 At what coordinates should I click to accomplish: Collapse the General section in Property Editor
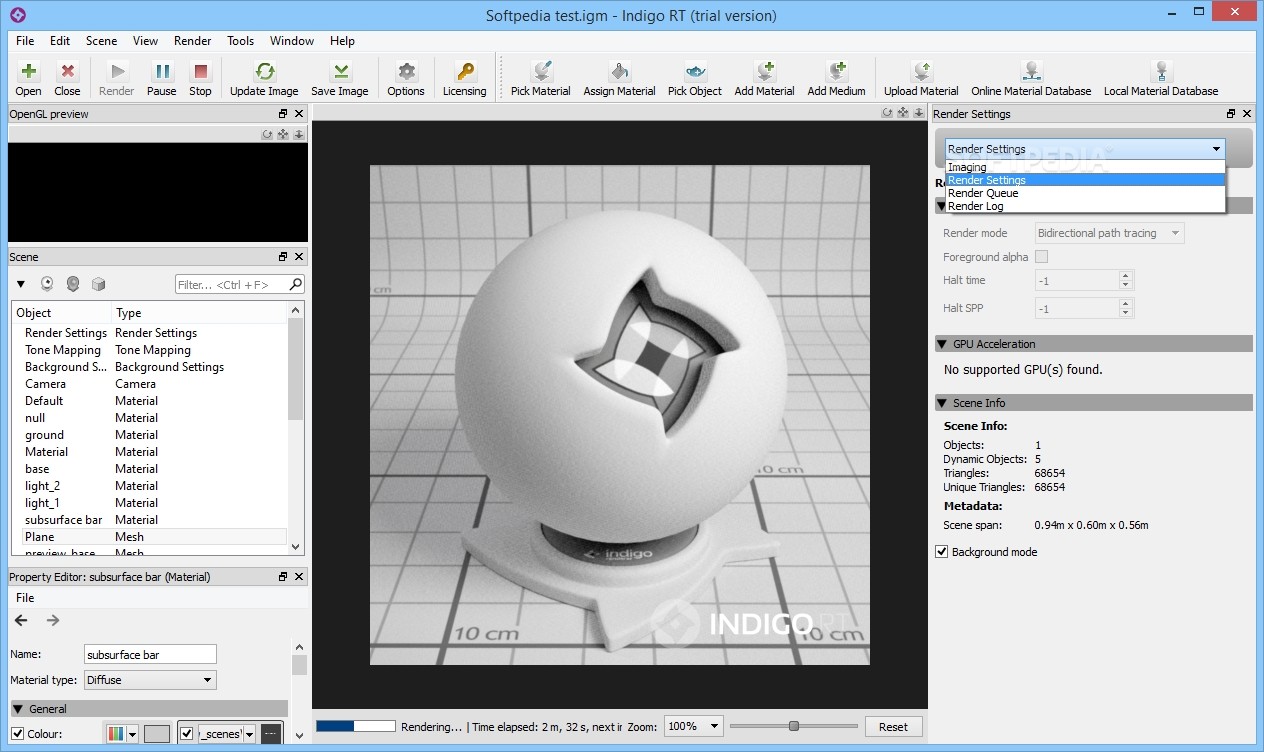[x=19, y=709]
